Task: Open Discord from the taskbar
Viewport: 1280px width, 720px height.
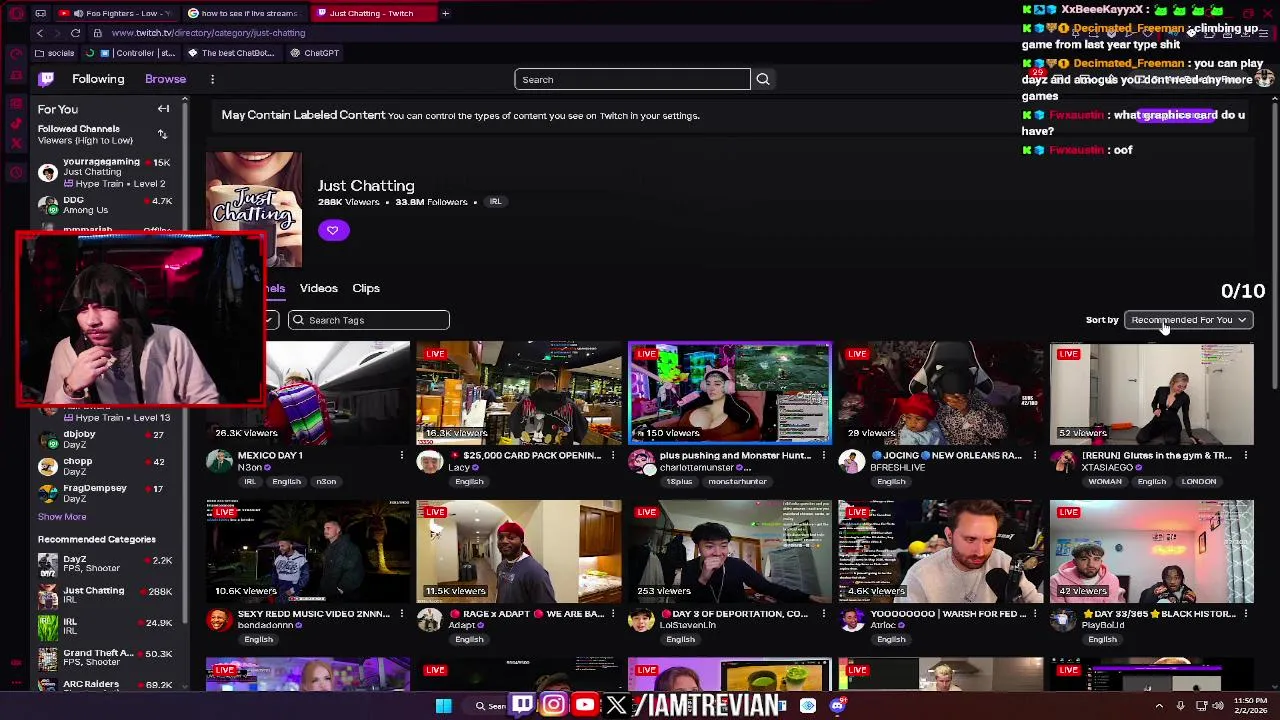Action: [837, 706]
